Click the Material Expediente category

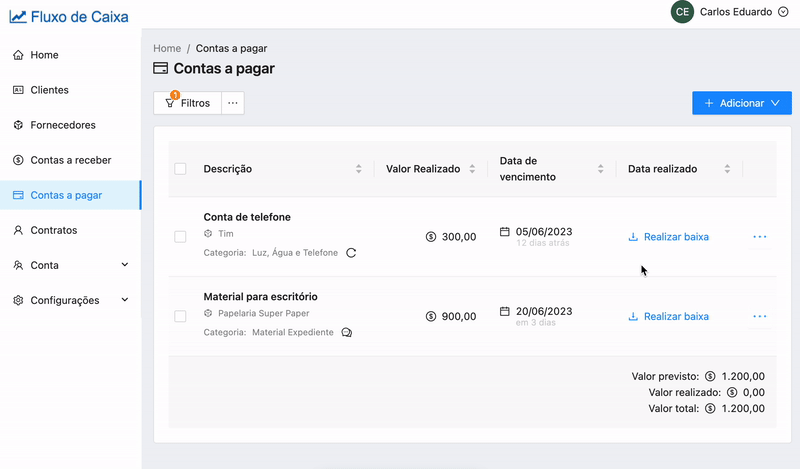[293, 332]
